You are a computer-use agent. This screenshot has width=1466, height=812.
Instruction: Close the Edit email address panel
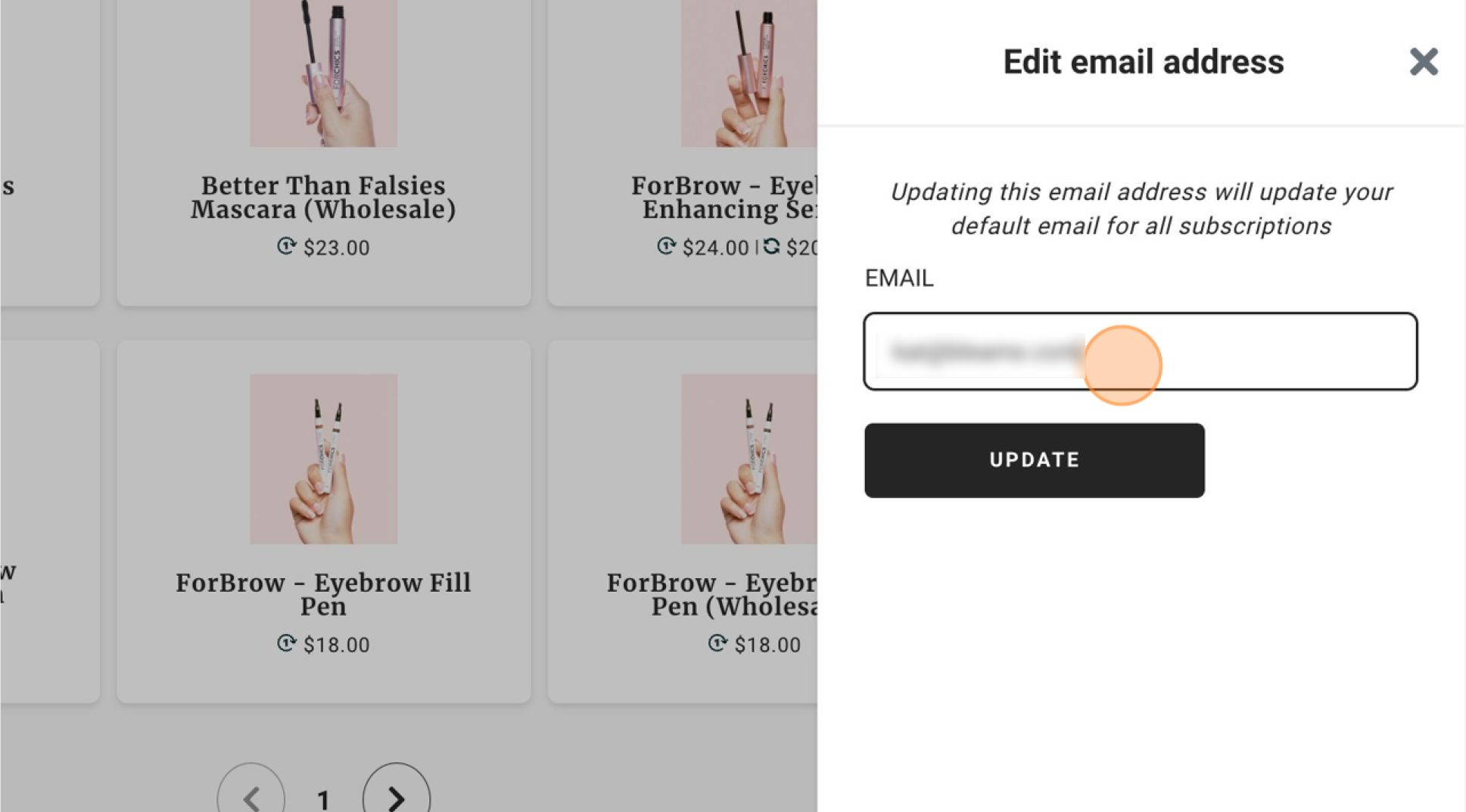[1423, 61]
